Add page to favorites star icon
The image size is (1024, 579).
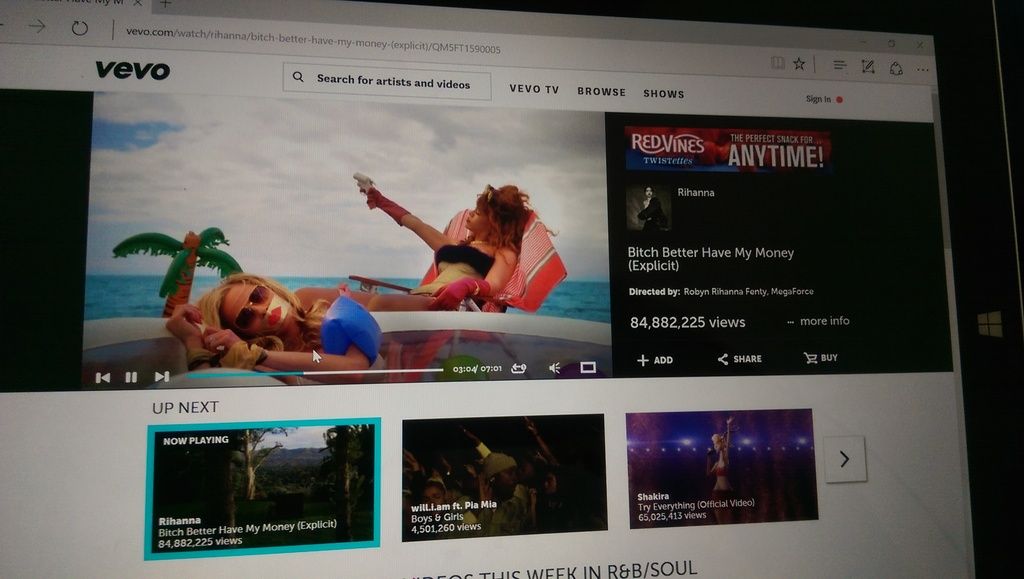pos(799,63)
